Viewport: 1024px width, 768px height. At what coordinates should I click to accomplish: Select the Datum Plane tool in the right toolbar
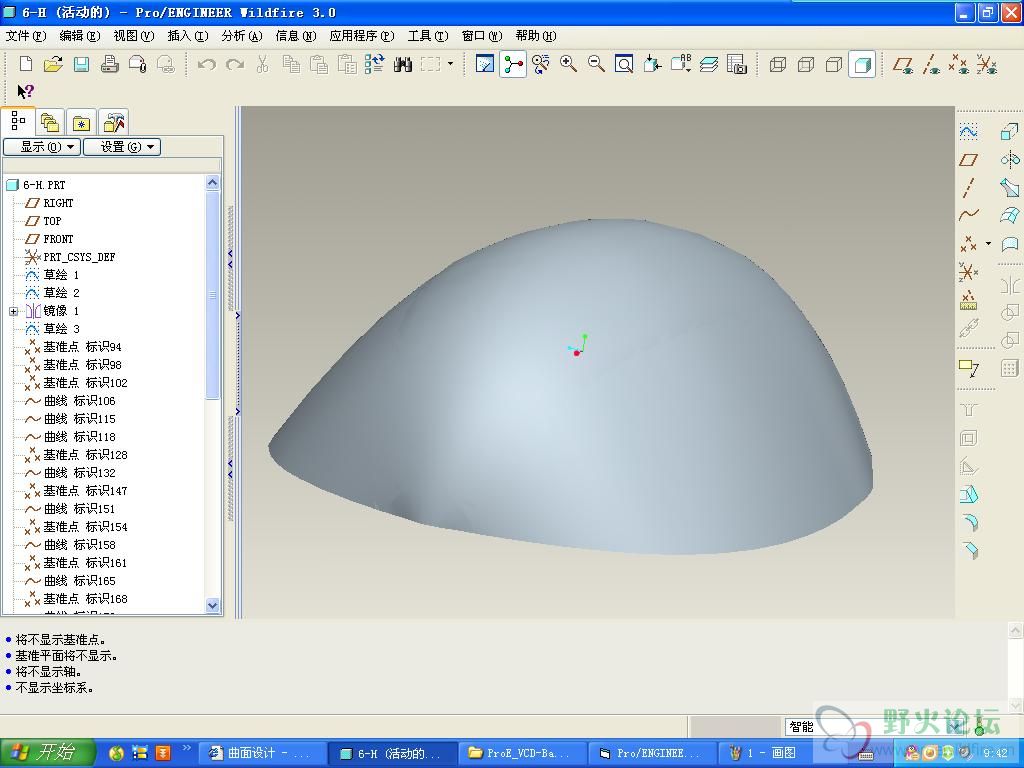(x=968, y=159)
